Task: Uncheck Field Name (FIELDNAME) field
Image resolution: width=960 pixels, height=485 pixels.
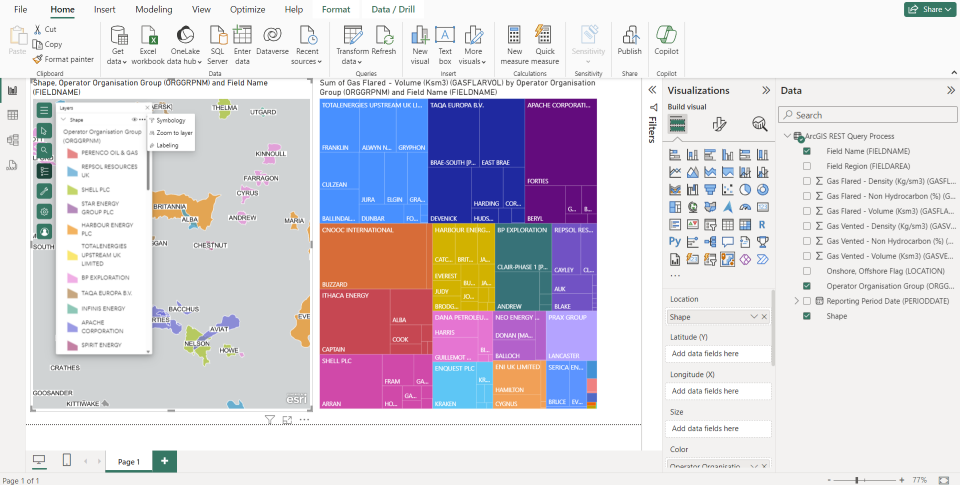Action: (x=807, y=151)
